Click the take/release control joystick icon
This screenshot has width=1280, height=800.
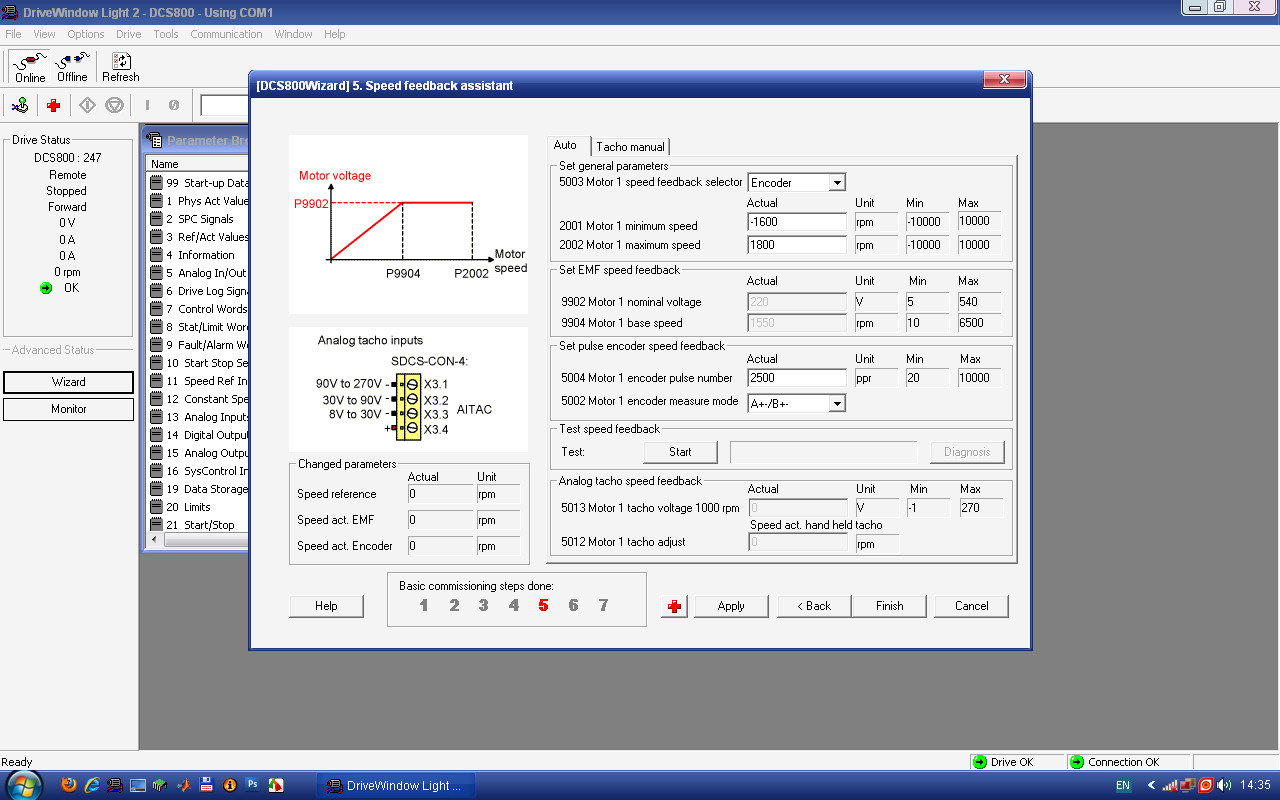click(19, 105)
